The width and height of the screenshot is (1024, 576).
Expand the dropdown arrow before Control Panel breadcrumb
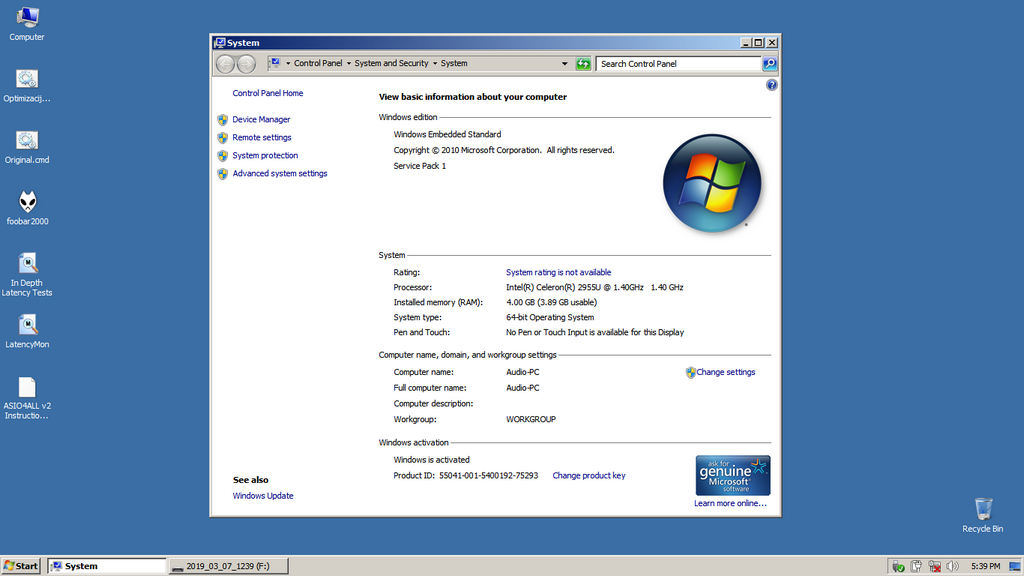(288, 63)
